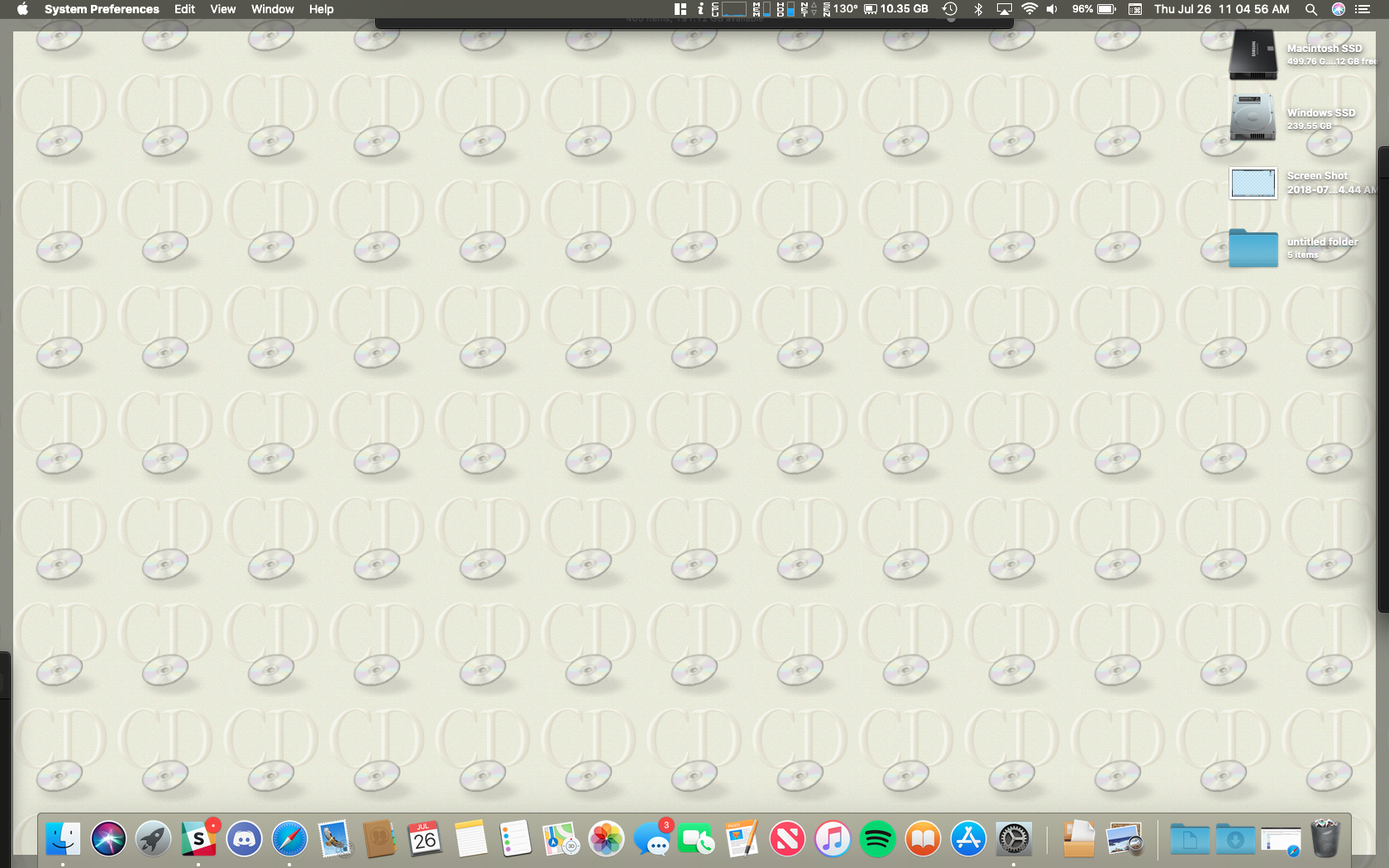
Task: Open the volume control in menu bar
Action: pyautogui.click(x=1052, y=9)
